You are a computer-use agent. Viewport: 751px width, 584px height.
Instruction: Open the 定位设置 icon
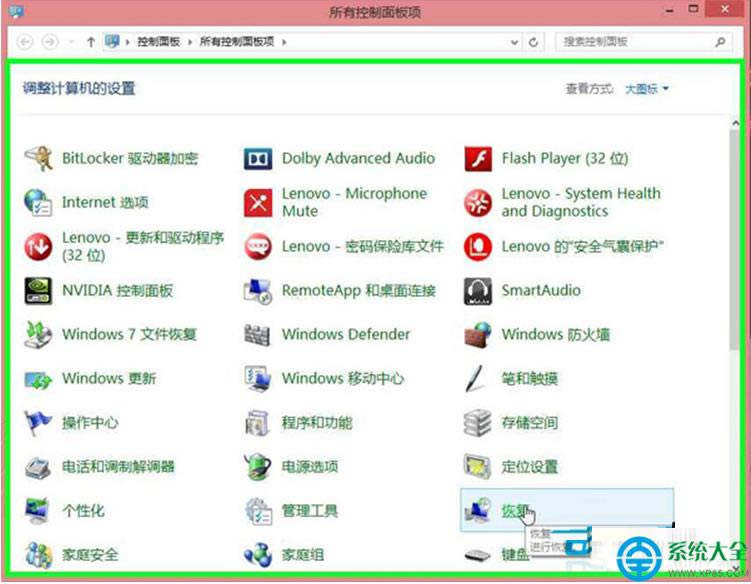[x=478, y=467]
